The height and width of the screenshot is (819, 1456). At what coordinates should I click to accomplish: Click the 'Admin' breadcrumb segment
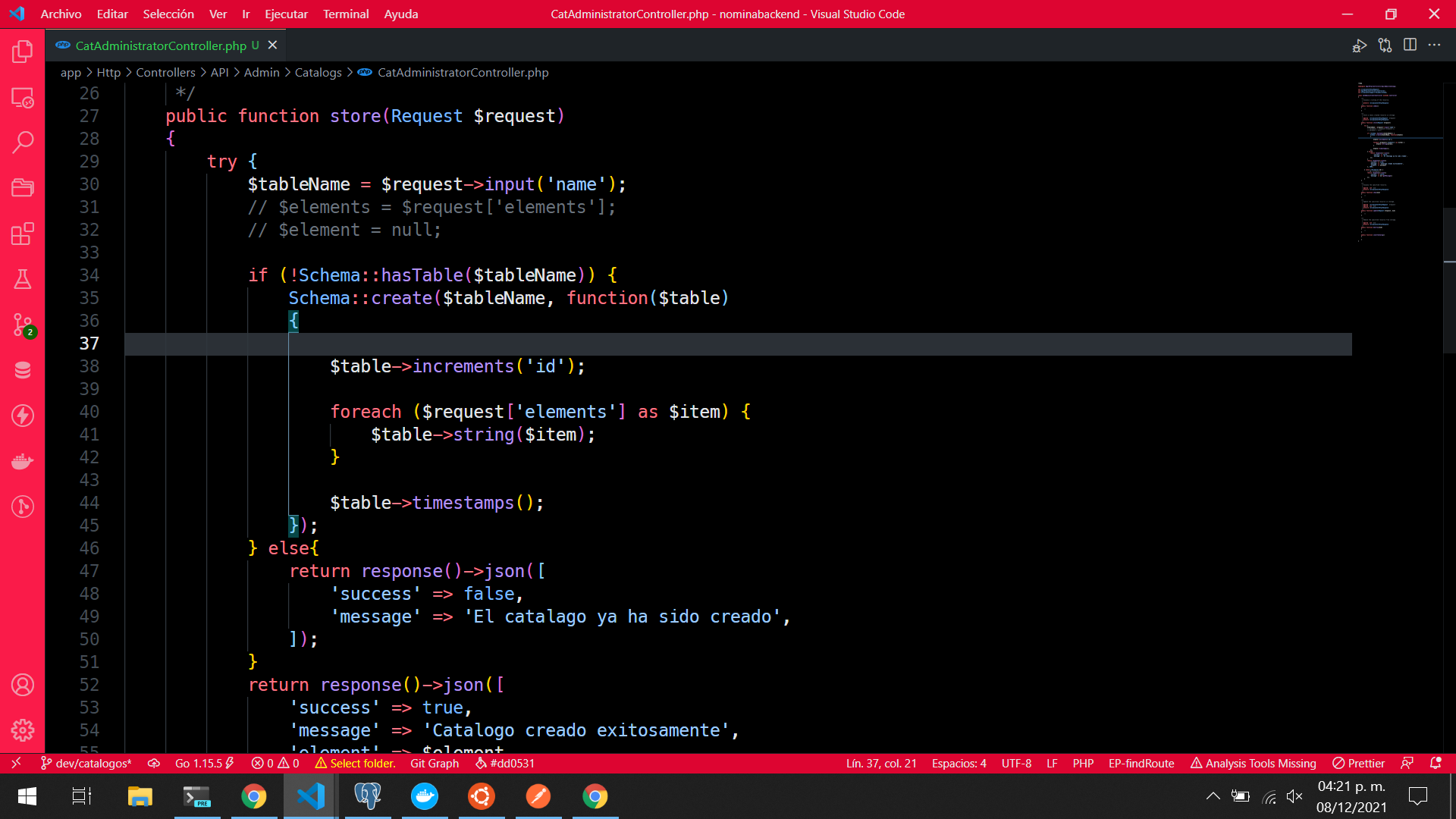(262, 73)
